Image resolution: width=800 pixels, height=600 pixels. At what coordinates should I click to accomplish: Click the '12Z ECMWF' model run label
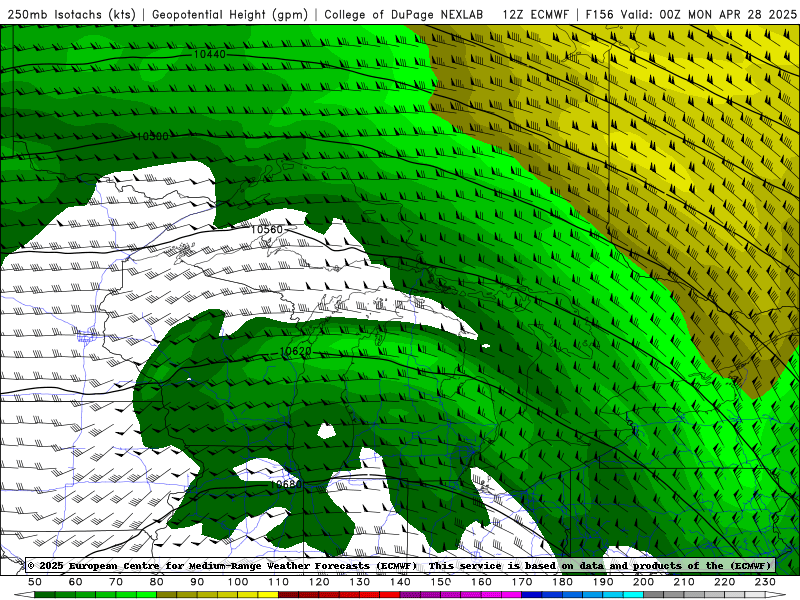pos(535,14)
